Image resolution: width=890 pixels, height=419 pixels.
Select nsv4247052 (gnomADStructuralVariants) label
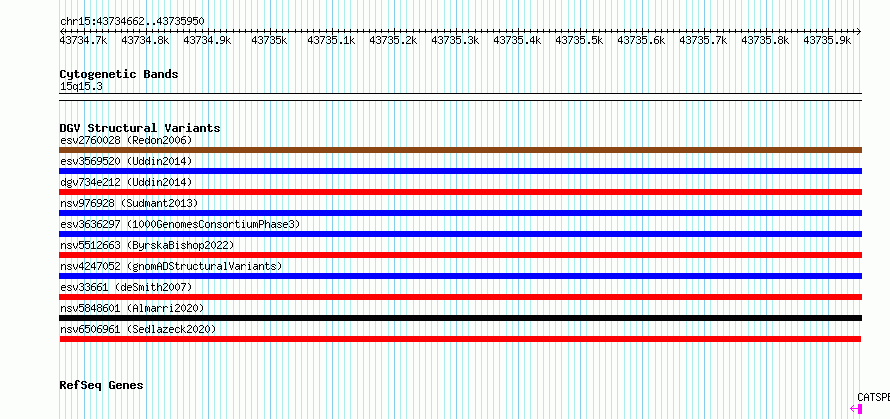click(x=171, y=266)
